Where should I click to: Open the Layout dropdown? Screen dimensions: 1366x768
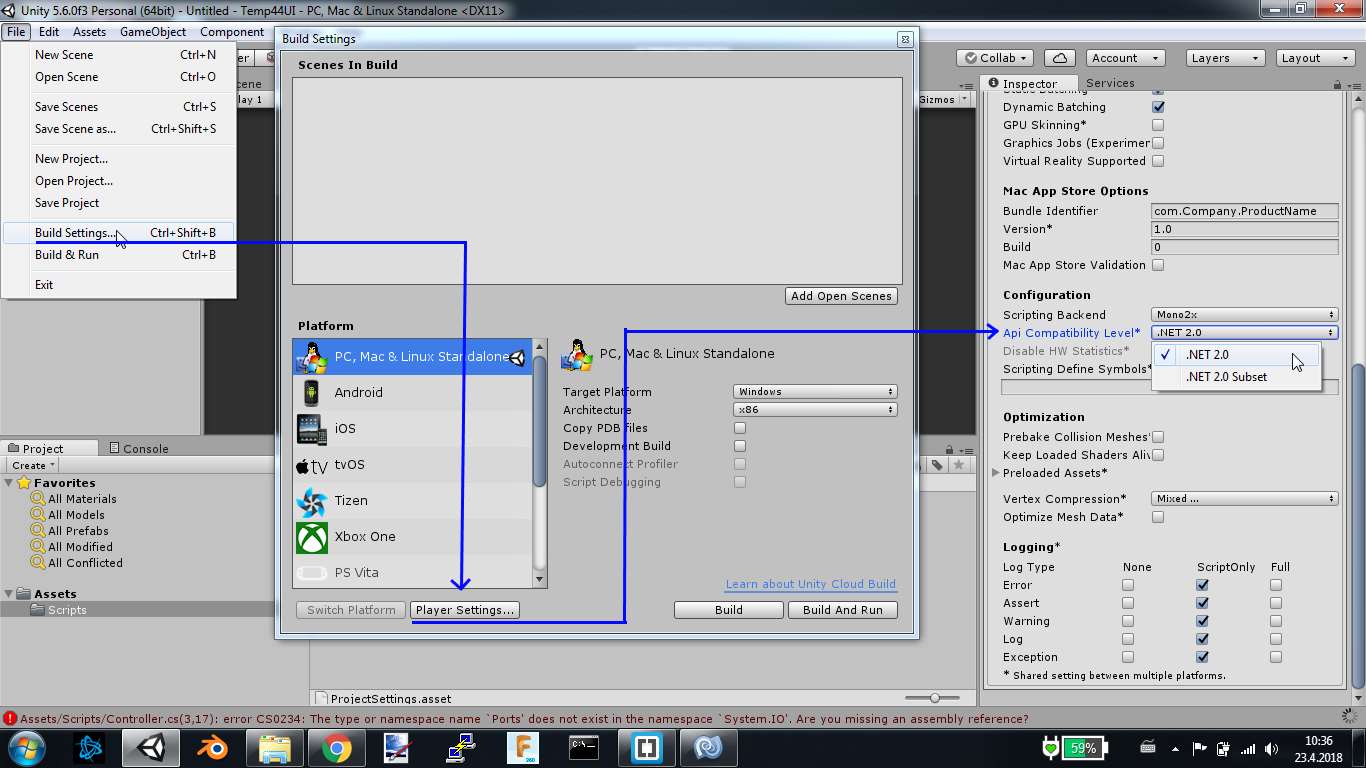click(x=1313, y=58)
